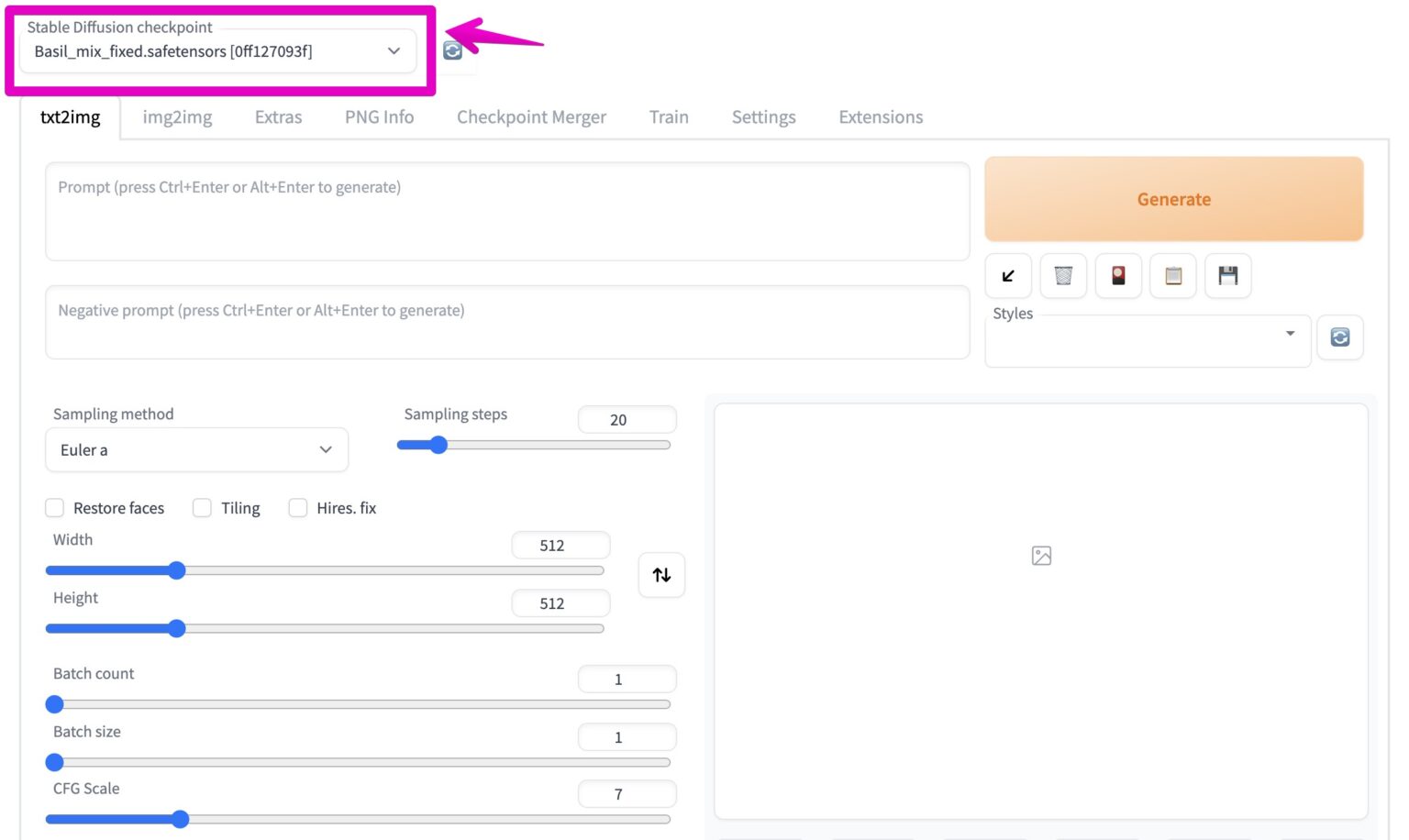Open the Extensions tab
Screen dimensions: 1409x840
tap(881, 117)
